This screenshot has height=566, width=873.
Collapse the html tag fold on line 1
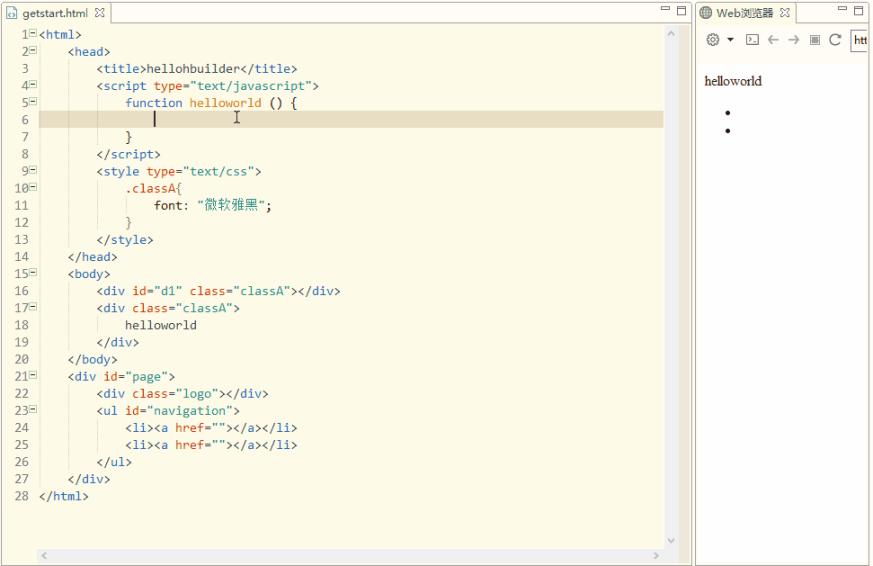coord(33,33)
